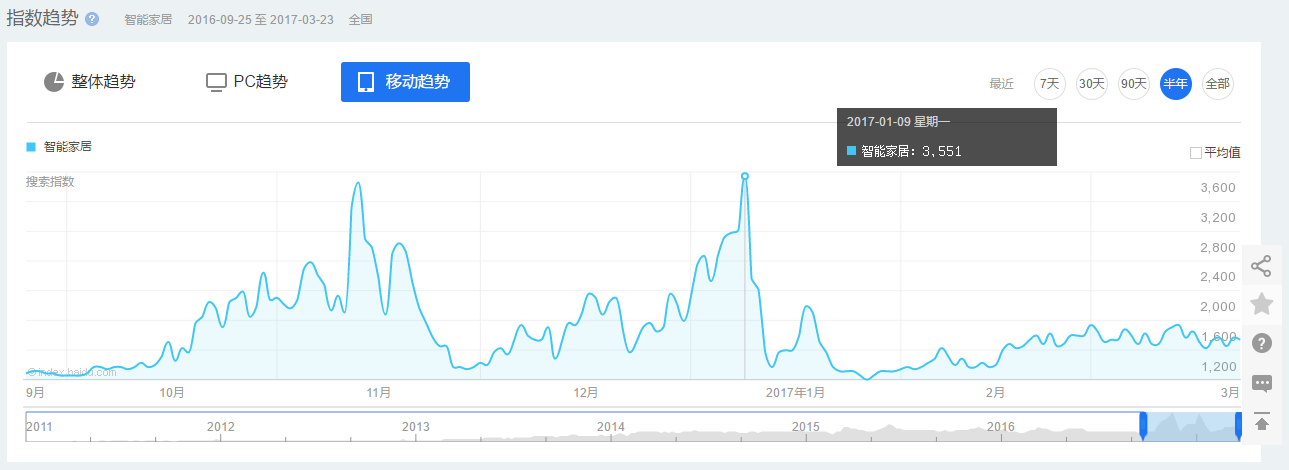Click 2013 on the overview timeline
The height and width of the screenshot is (470, 1289).
(x=416, y=427)
